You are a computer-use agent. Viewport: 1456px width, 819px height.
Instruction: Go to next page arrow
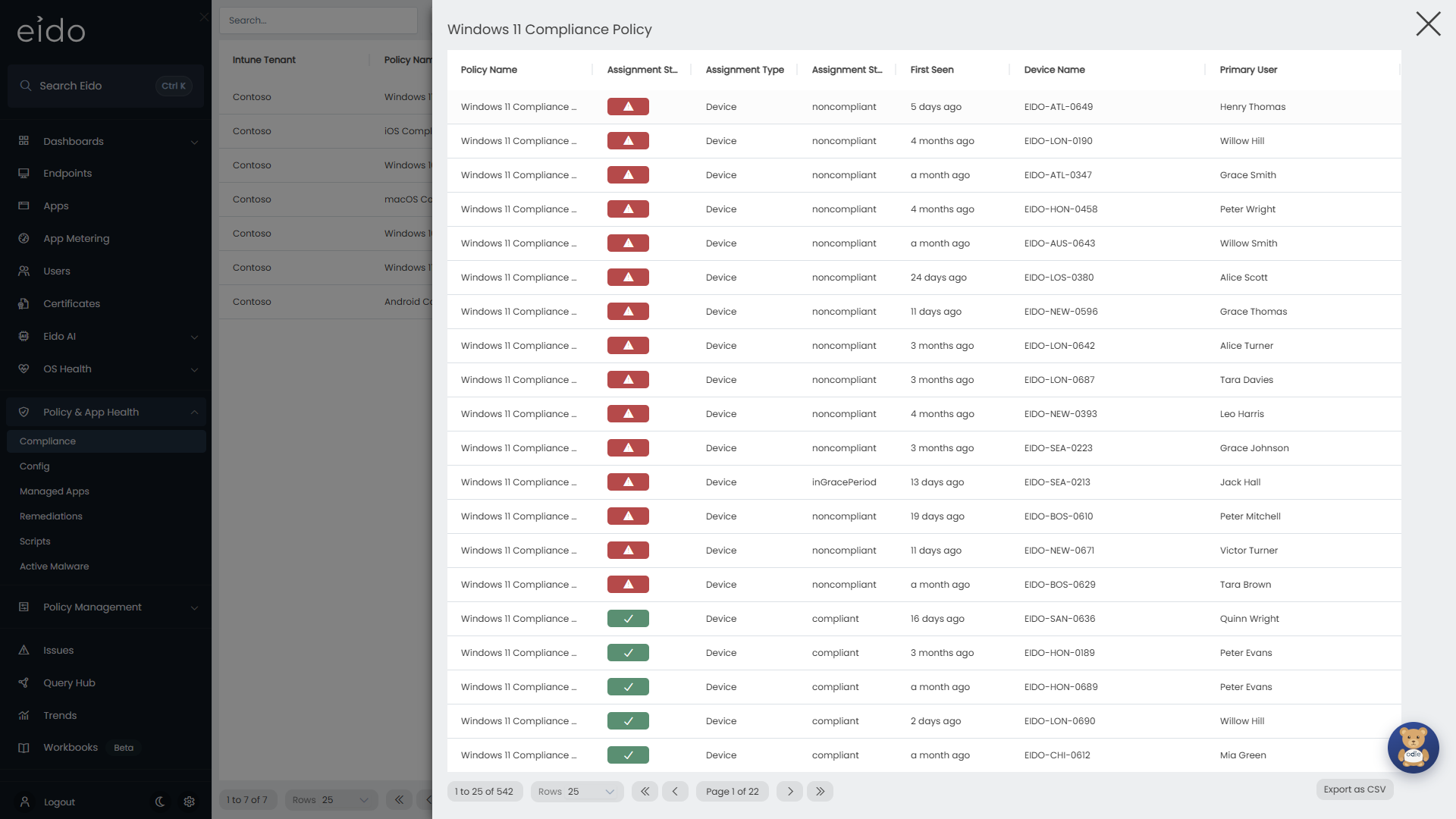click(x=789, y=791)
